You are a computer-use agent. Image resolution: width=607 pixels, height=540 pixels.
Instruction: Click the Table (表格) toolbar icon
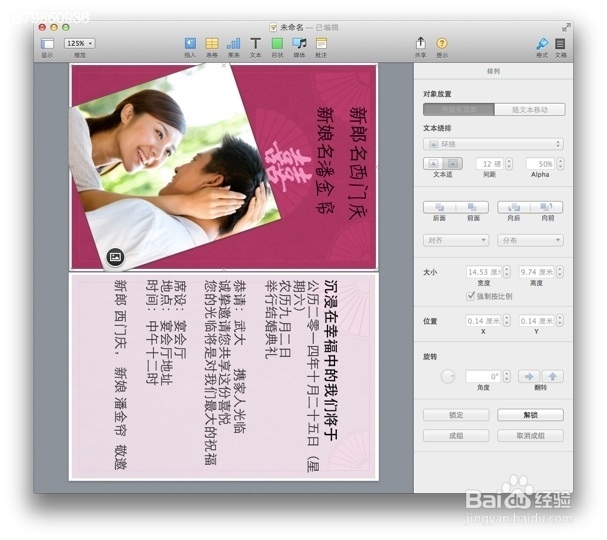(212, 43)
